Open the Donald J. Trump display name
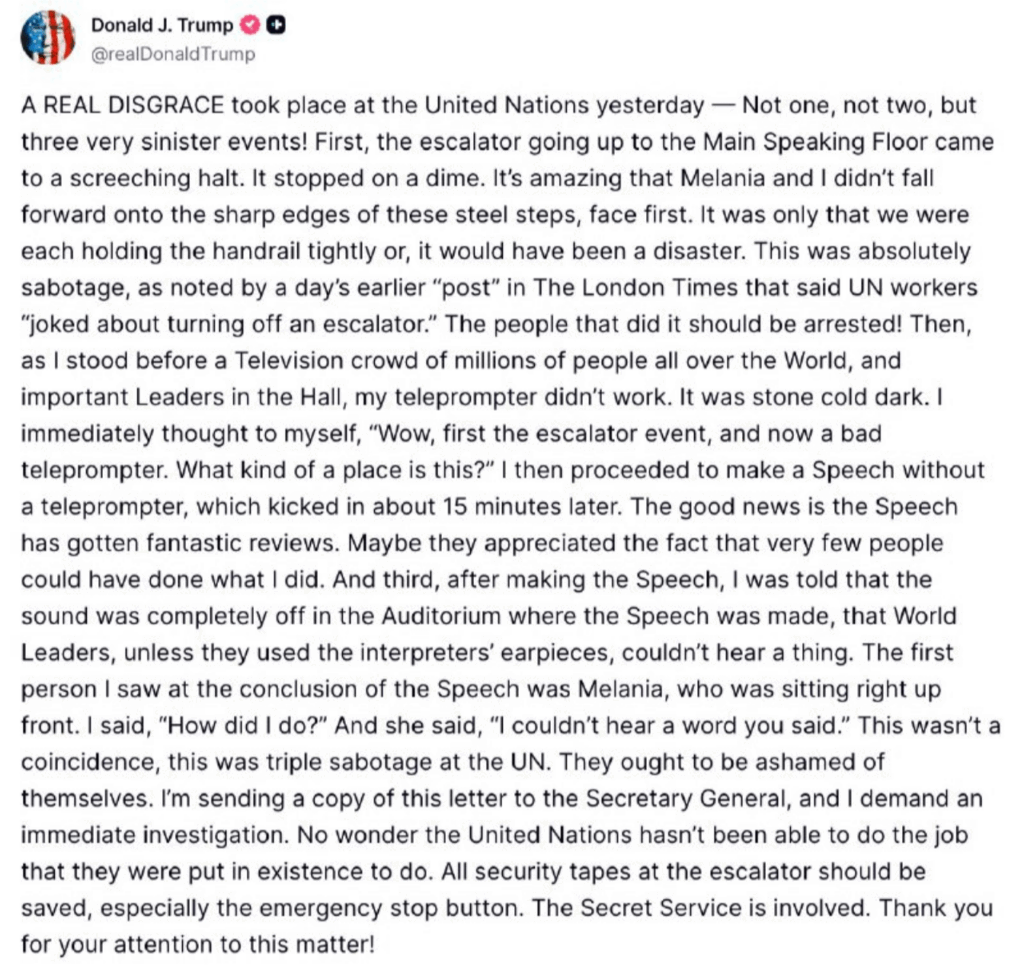 162,27
